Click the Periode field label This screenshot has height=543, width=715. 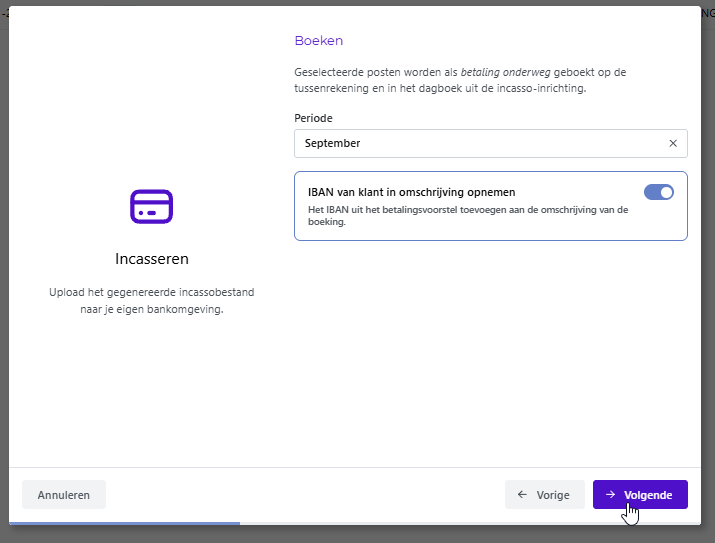click(313, 118)
